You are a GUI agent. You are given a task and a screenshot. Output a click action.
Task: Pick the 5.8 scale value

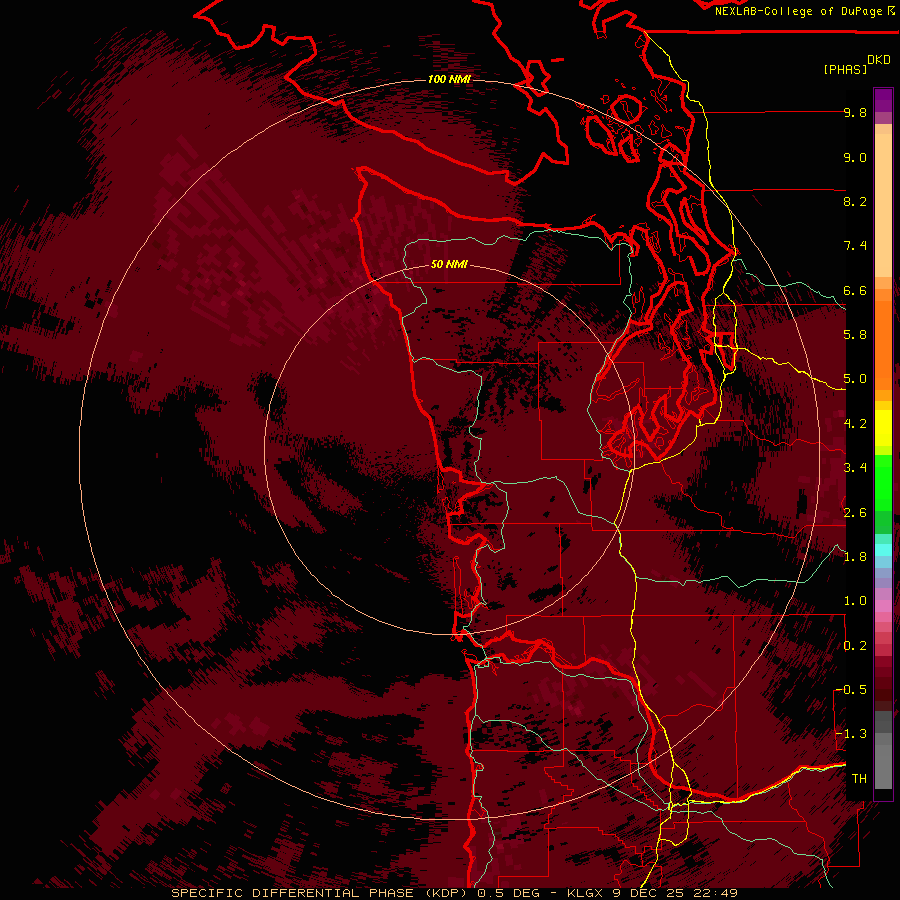coord(855,335)
